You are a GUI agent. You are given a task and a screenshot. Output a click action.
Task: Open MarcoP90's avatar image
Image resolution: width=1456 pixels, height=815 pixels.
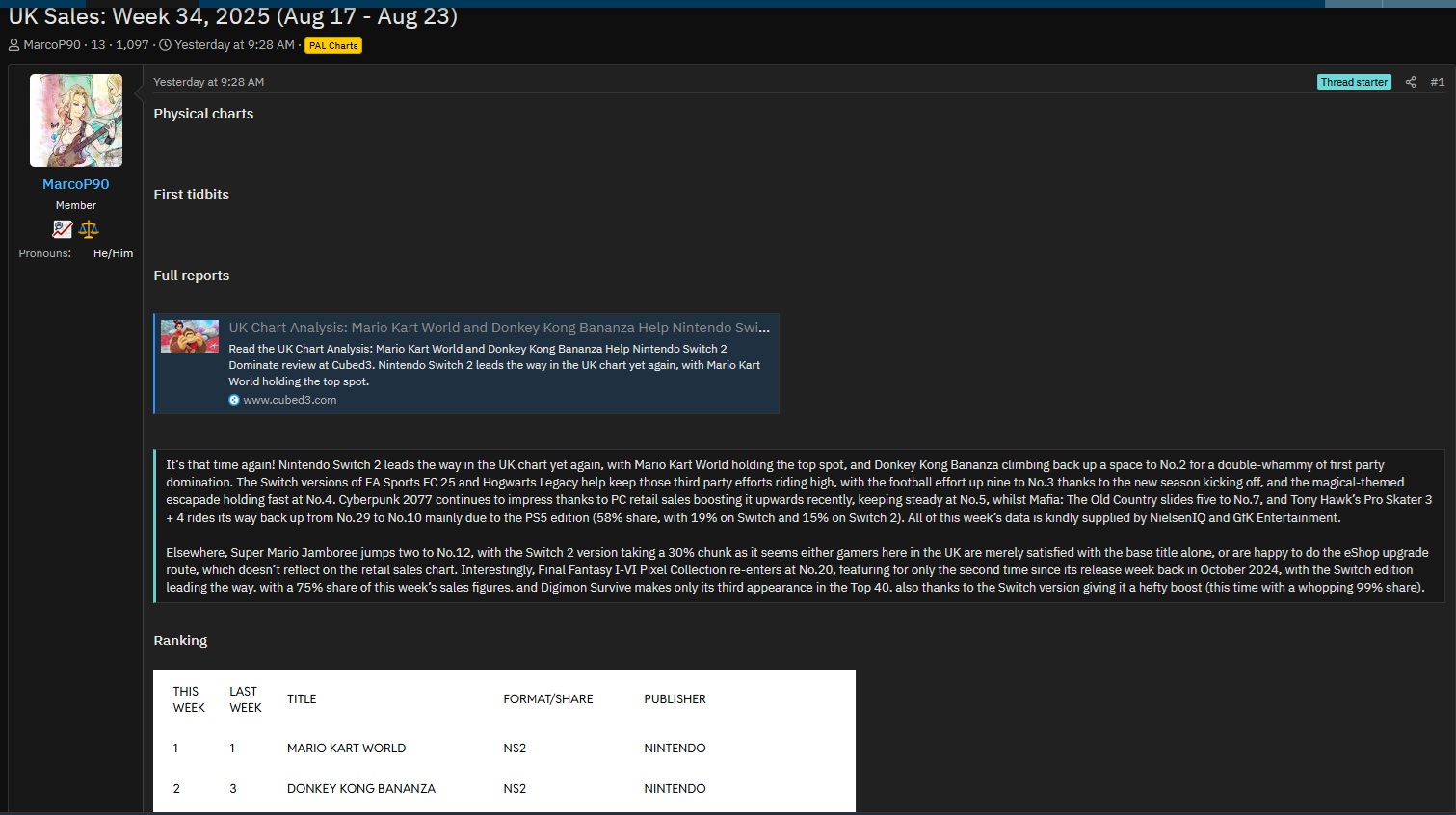[x=76, y=120]
